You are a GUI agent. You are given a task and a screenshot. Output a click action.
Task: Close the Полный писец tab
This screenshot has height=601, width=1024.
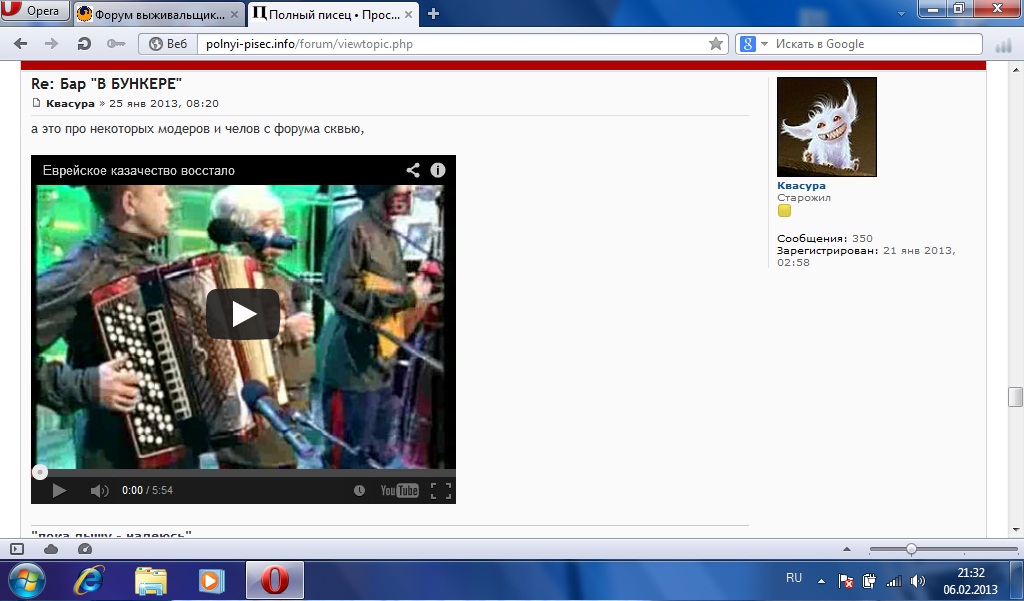[408, 14]
